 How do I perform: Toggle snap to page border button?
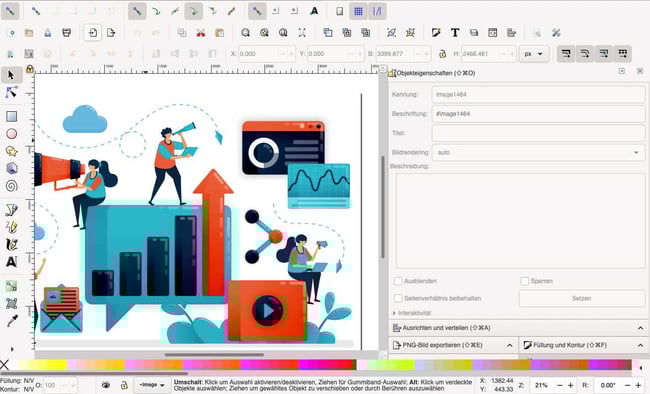(340, 11)
